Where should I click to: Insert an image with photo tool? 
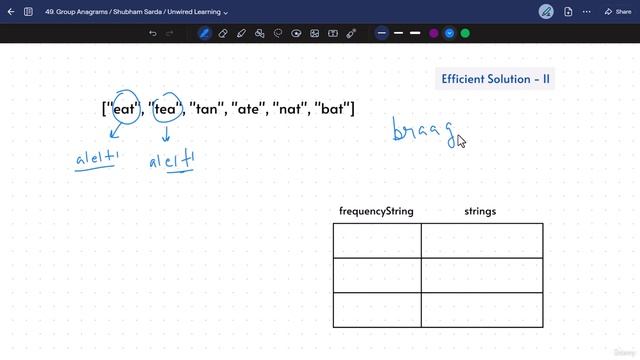(314, 33)
